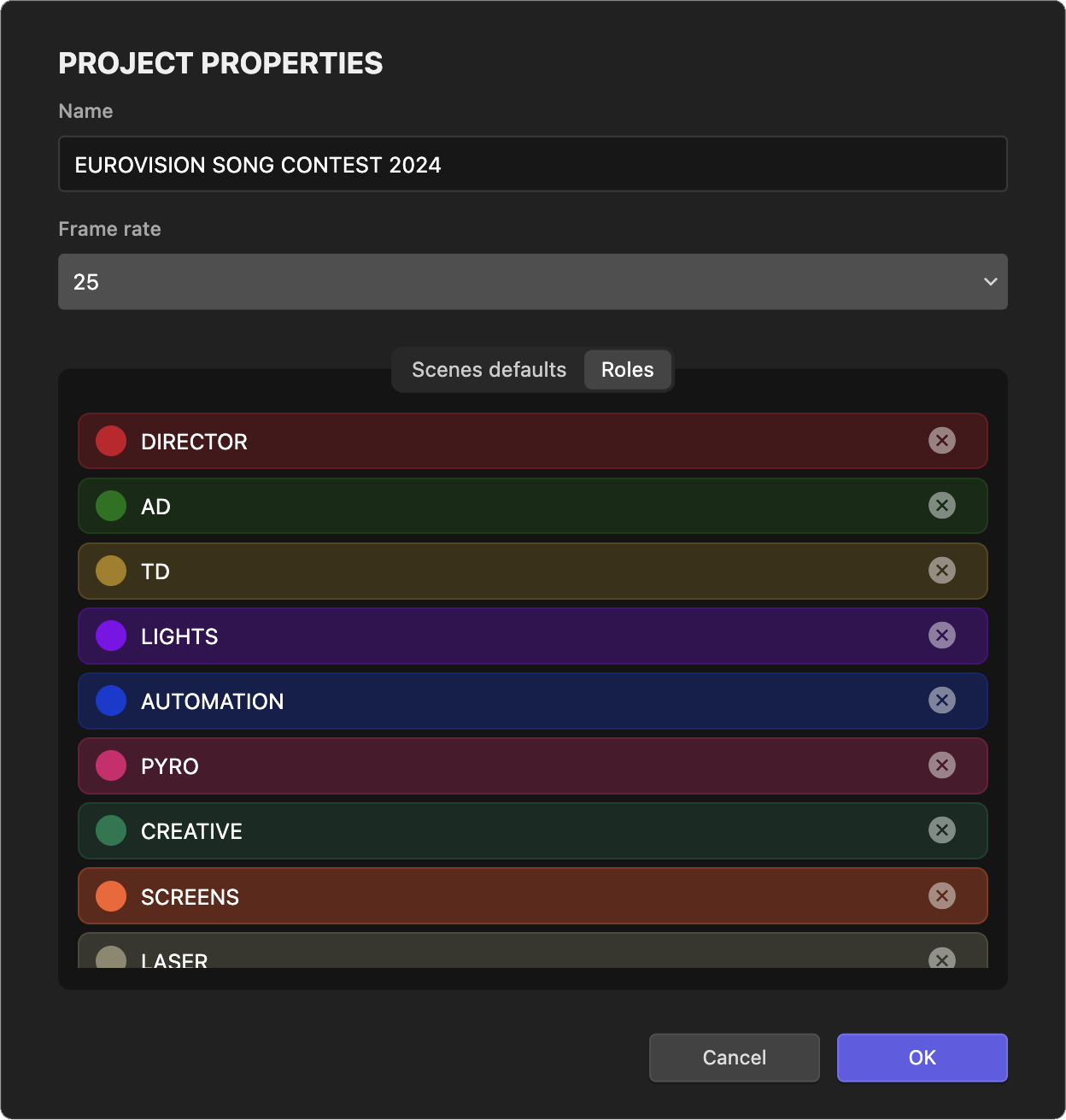Confirm changes with OK
Viewport: 1066px width, 1120px height.
(x=922, y=1058)
